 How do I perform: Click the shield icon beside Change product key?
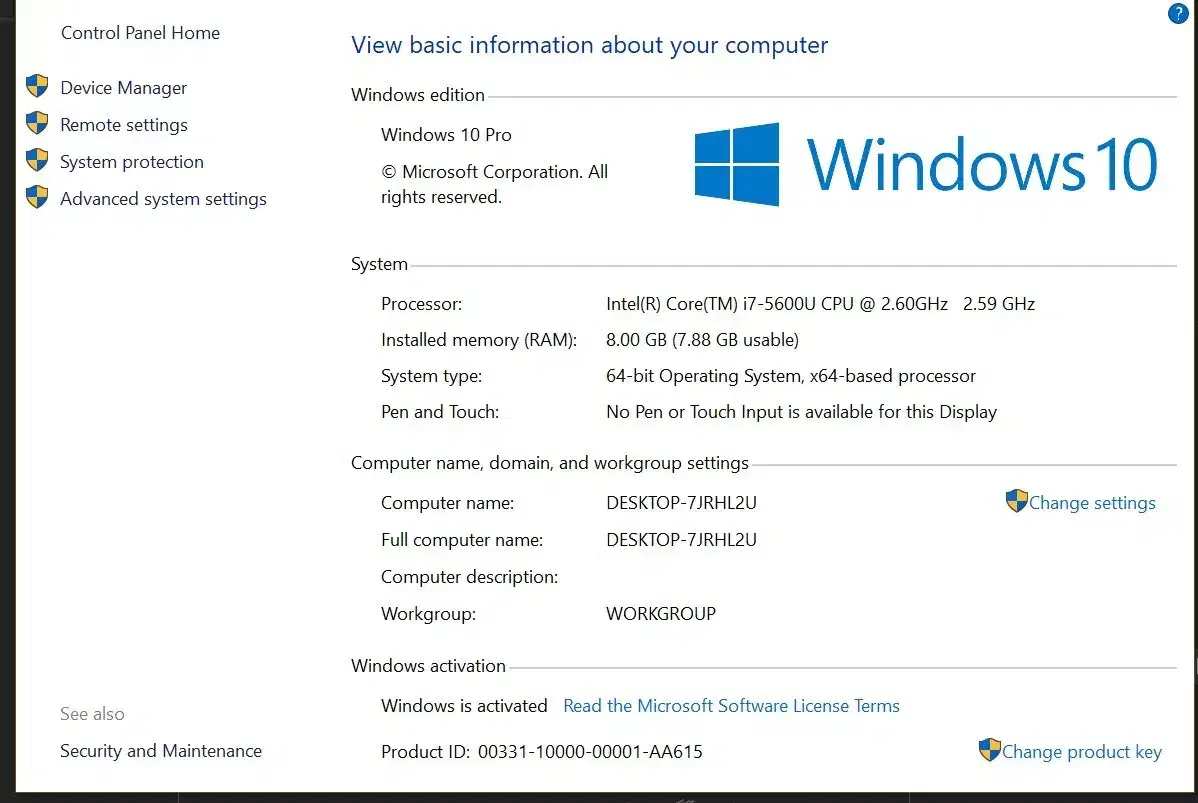[989, 751]
